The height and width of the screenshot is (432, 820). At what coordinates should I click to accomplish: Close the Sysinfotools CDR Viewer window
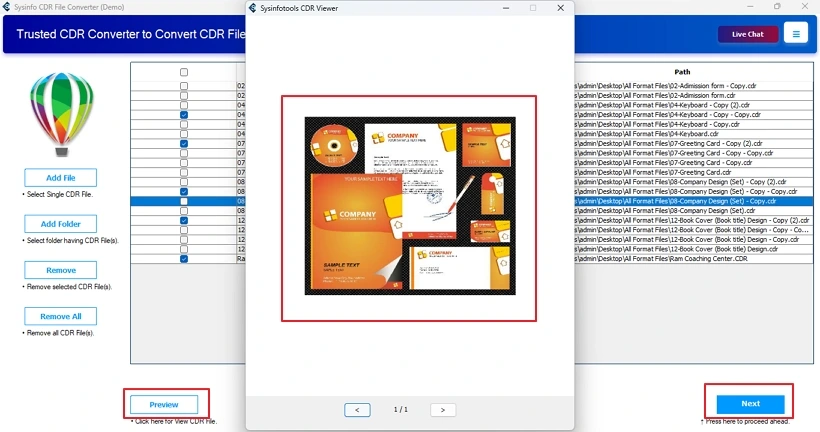[x=561, y=8]
